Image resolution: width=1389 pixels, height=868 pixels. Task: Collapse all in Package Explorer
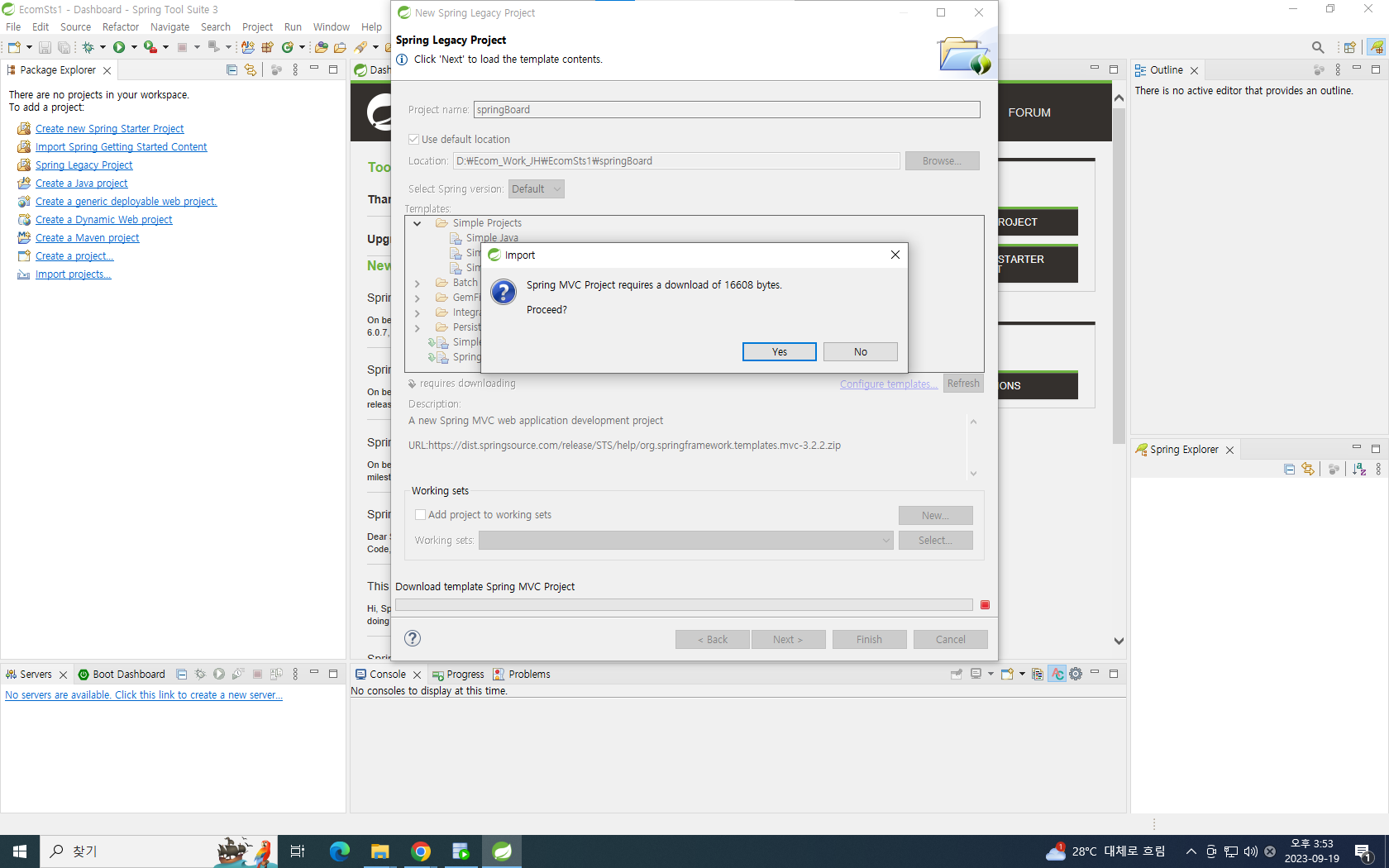pyautogui.click(x=231, y=70)
